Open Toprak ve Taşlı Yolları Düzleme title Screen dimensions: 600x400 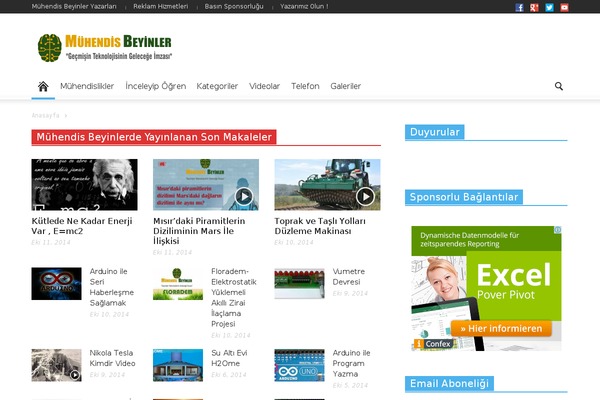coord(320,226)
